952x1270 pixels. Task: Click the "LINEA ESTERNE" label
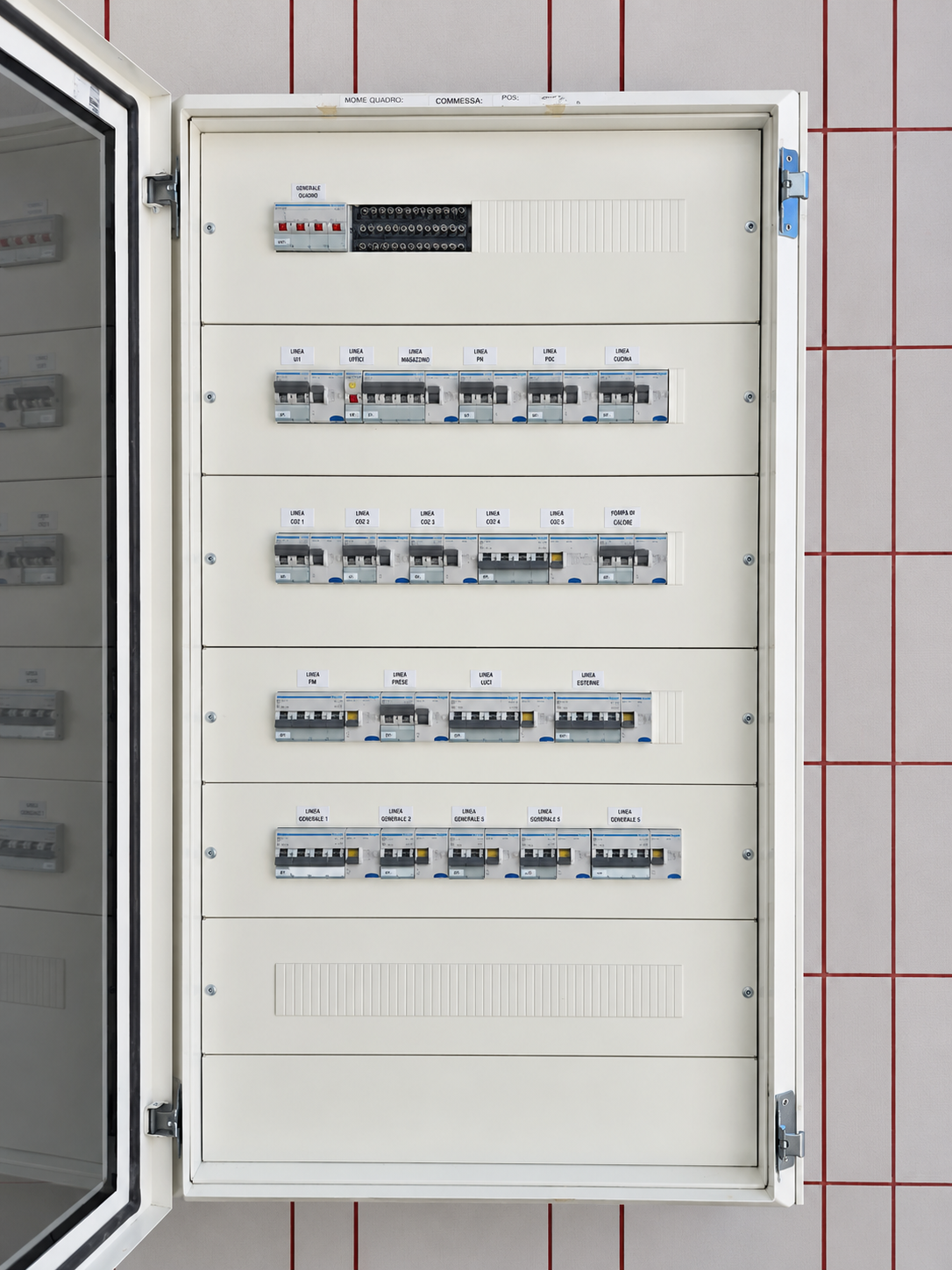[x=588, y=679]
